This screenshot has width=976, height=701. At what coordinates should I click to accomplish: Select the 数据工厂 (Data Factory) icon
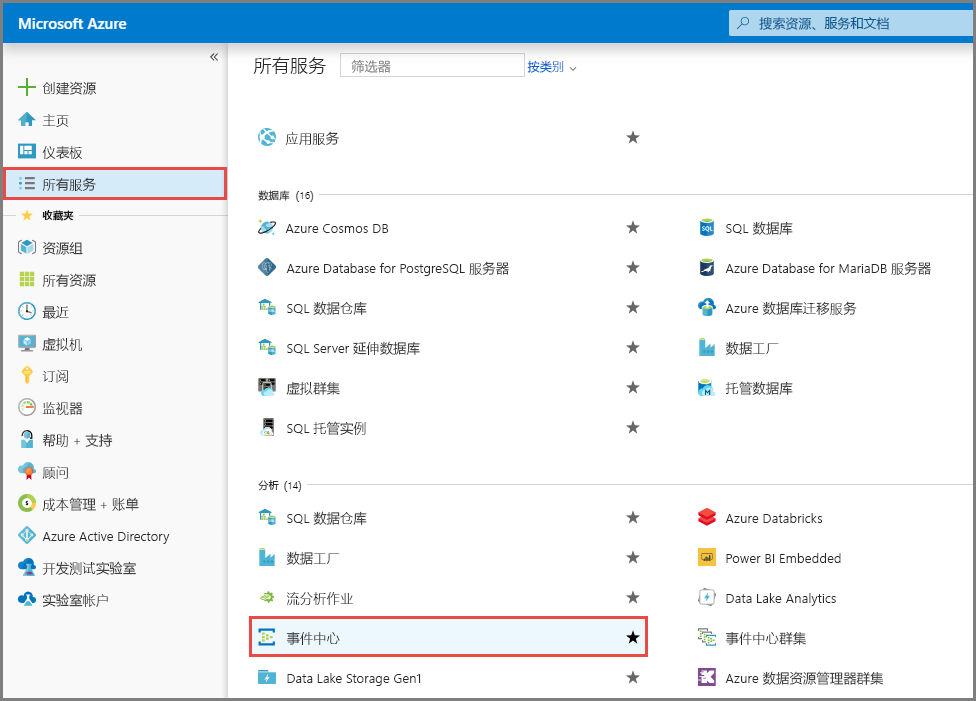pyautogui.click(x=267, y=558)
